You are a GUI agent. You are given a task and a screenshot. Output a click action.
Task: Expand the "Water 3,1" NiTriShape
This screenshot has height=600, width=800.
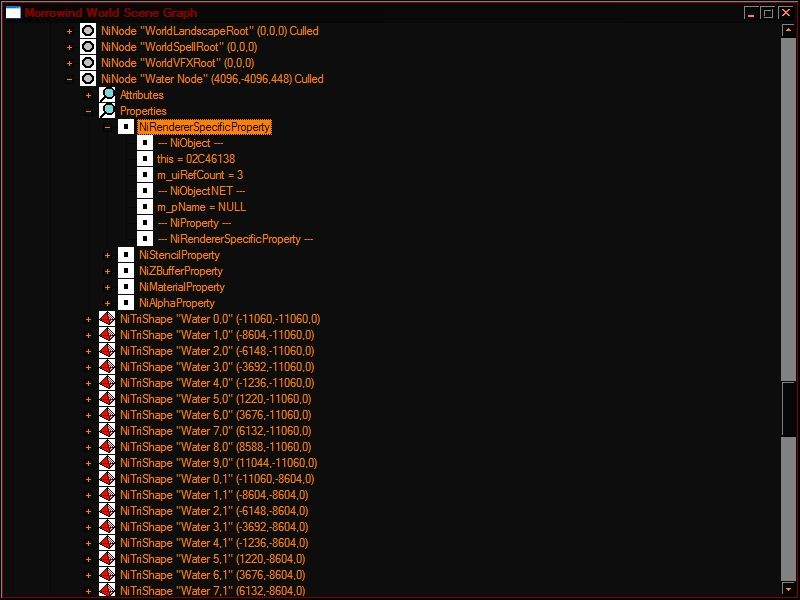pyautogui.click(x=88, y=527)
